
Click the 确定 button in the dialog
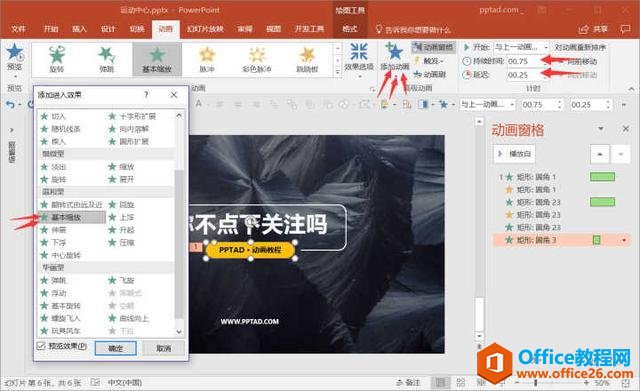click(x=116, y=348)
